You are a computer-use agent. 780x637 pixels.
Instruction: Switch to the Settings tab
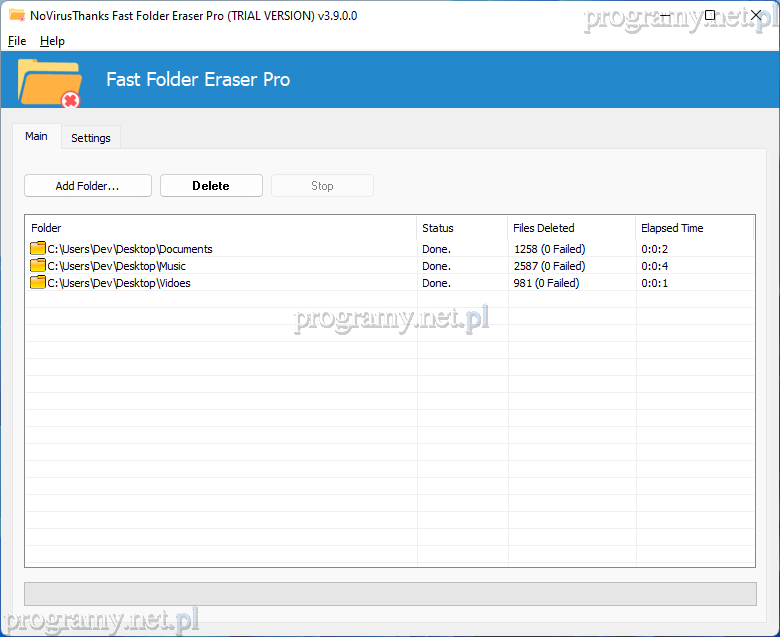[91, 138]
